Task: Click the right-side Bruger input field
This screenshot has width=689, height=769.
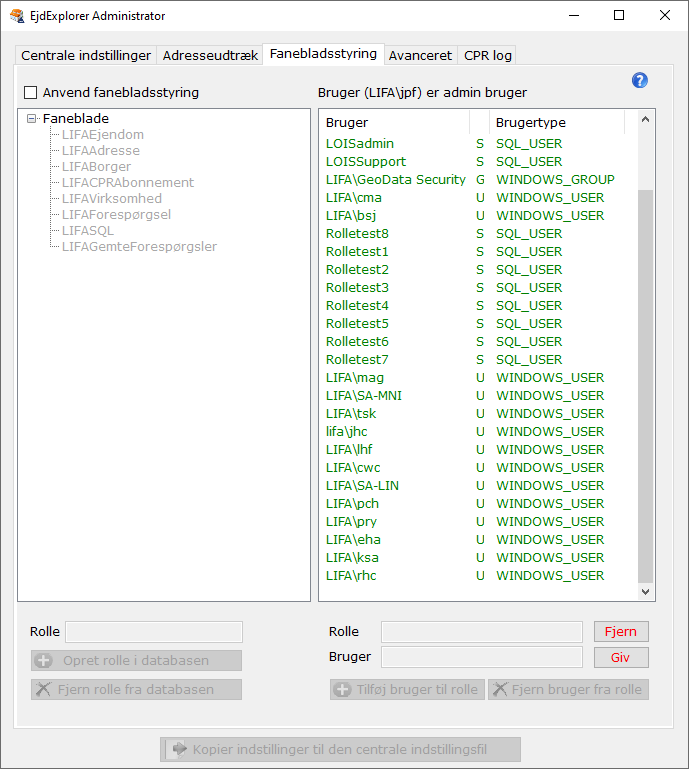Action: 481,657
